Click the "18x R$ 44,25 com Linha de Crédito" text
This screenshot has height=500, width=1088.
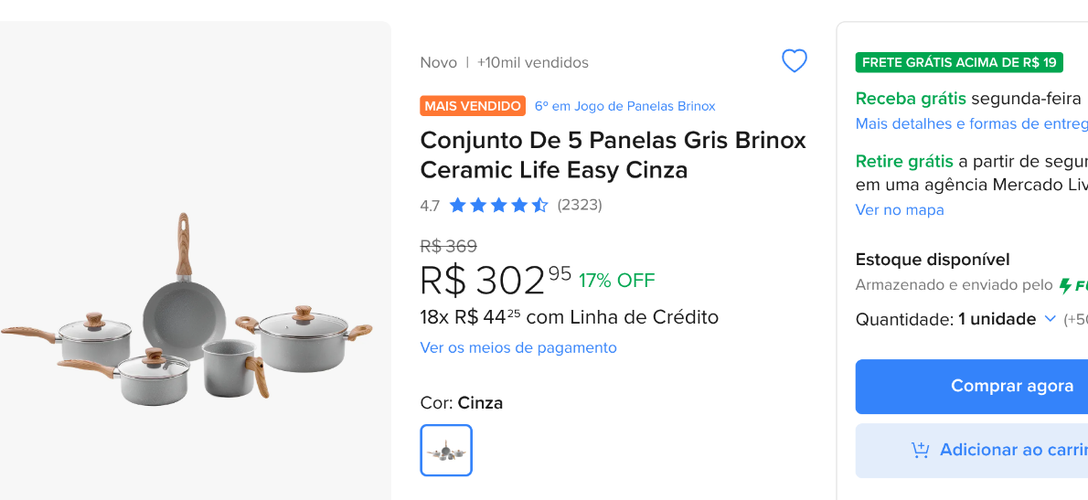(569, 317)
